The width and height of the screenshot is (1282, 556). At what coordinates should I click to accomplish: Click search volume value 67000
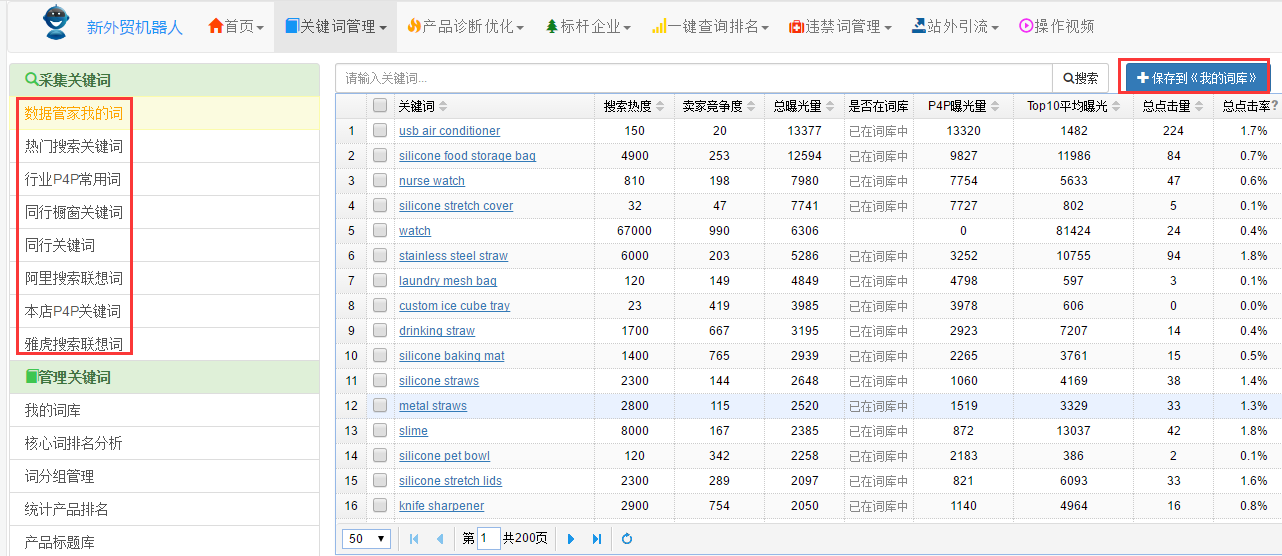634,231
